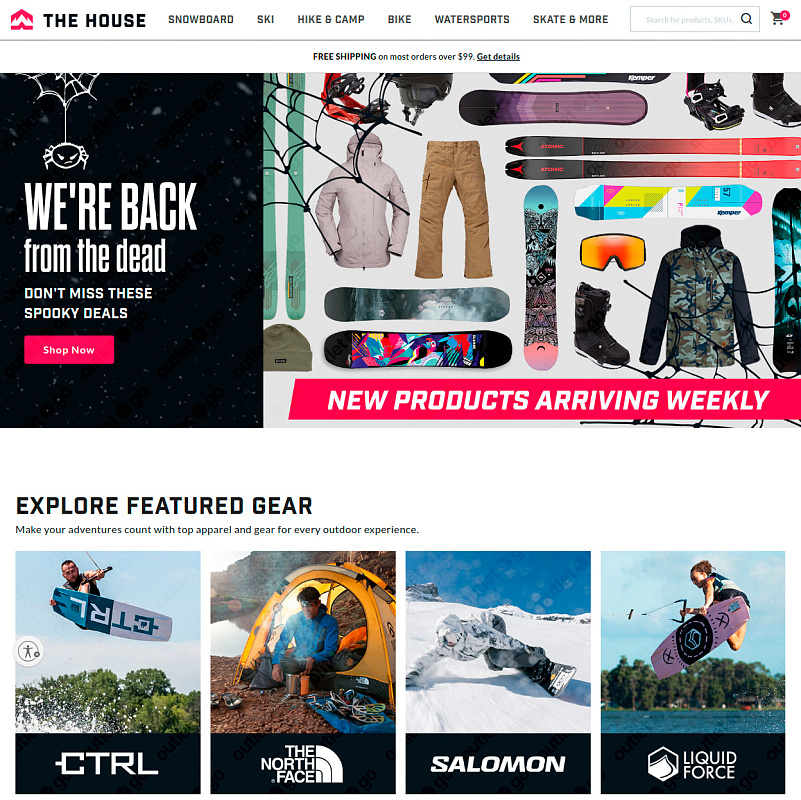801x800 pixels.
Task: Click the We're Back from the dead heading
Action: pos(110,228)
